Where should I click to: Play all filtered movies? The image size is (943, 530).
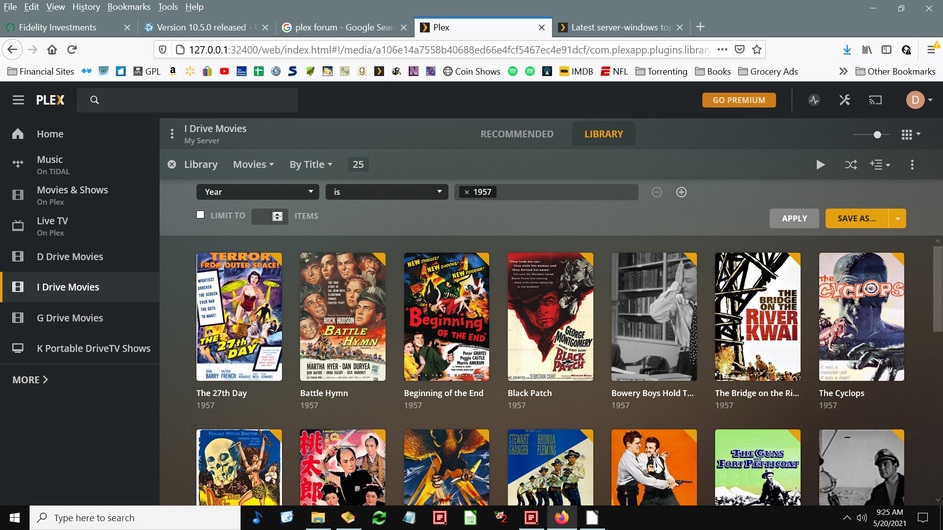820,164
